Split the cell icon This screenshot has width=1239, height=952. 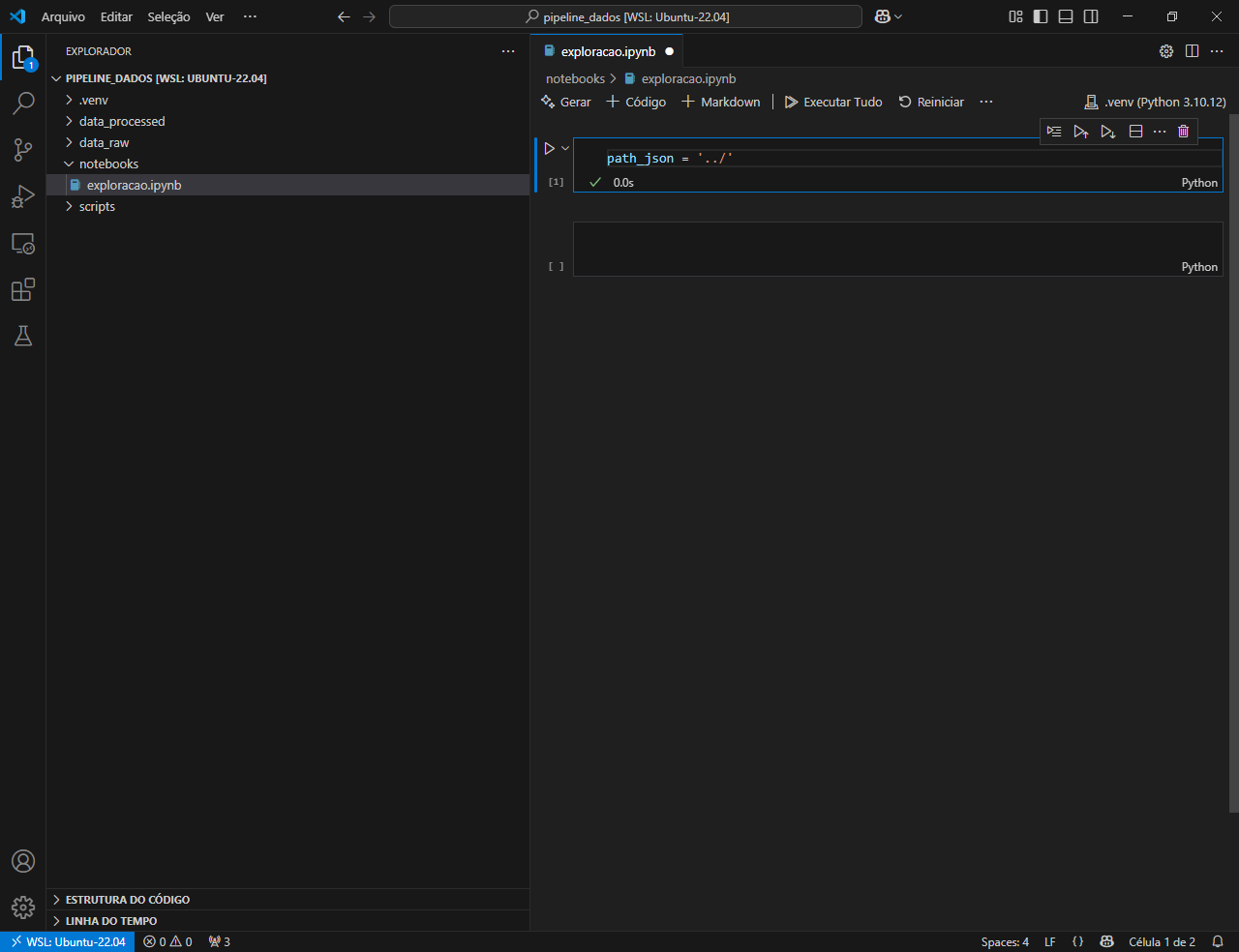(1136, 132)
